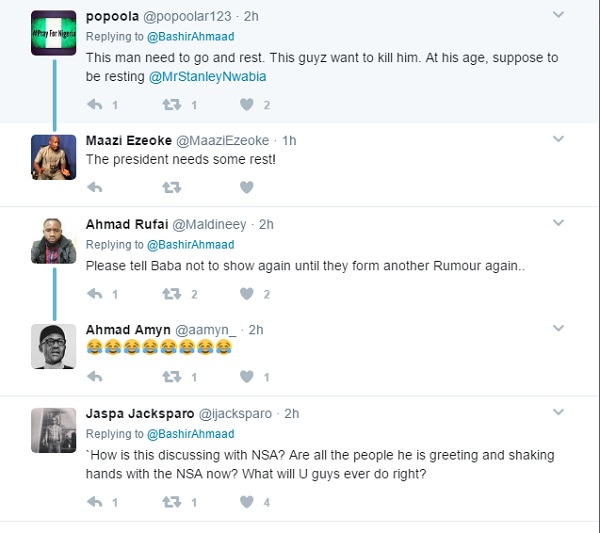Retweet popoola's tweet
The width and height of the screenshot is (600, 533).
pyautogui.click(x=171, y=104)
